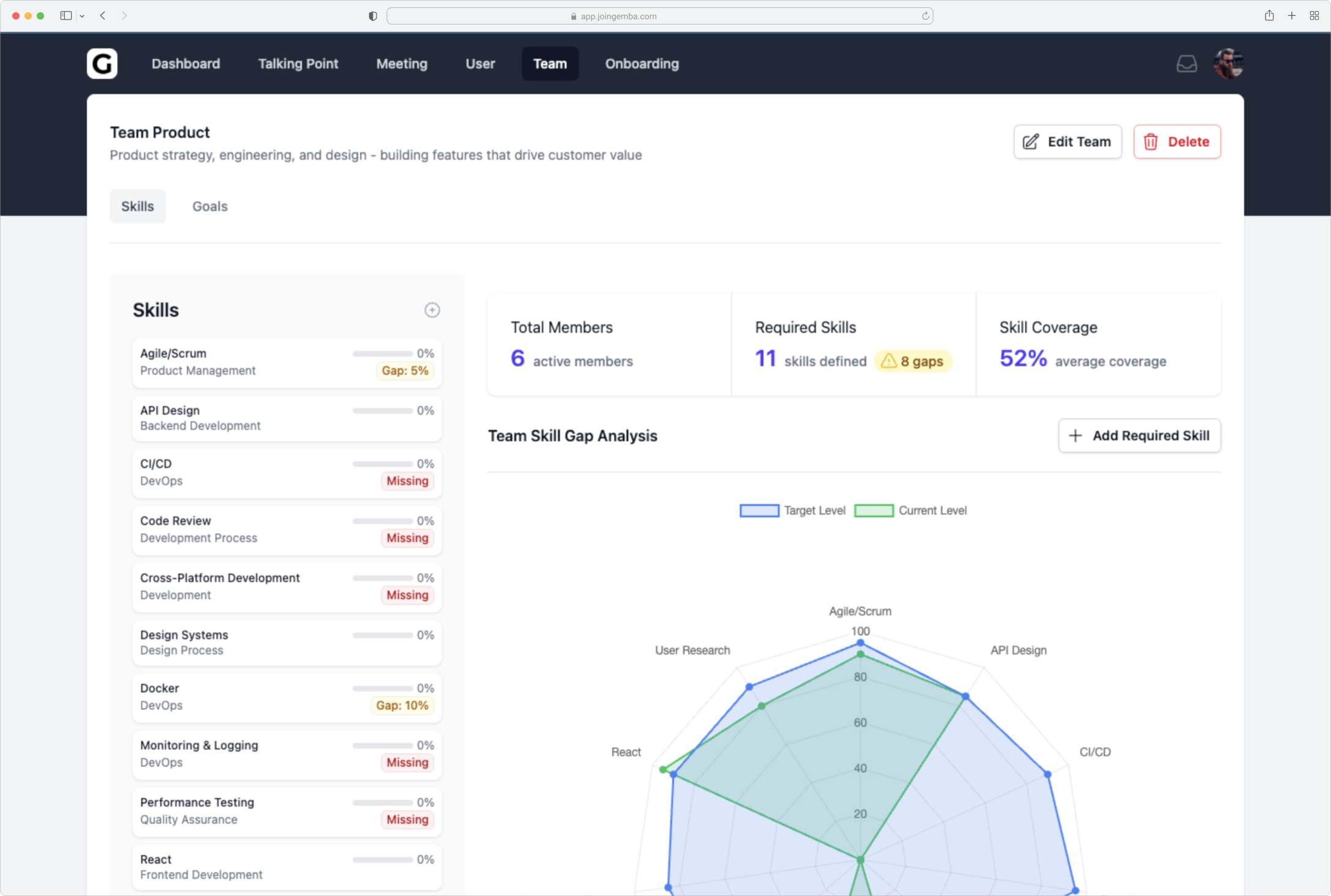Click the user profile avatar

point(1228,64)
